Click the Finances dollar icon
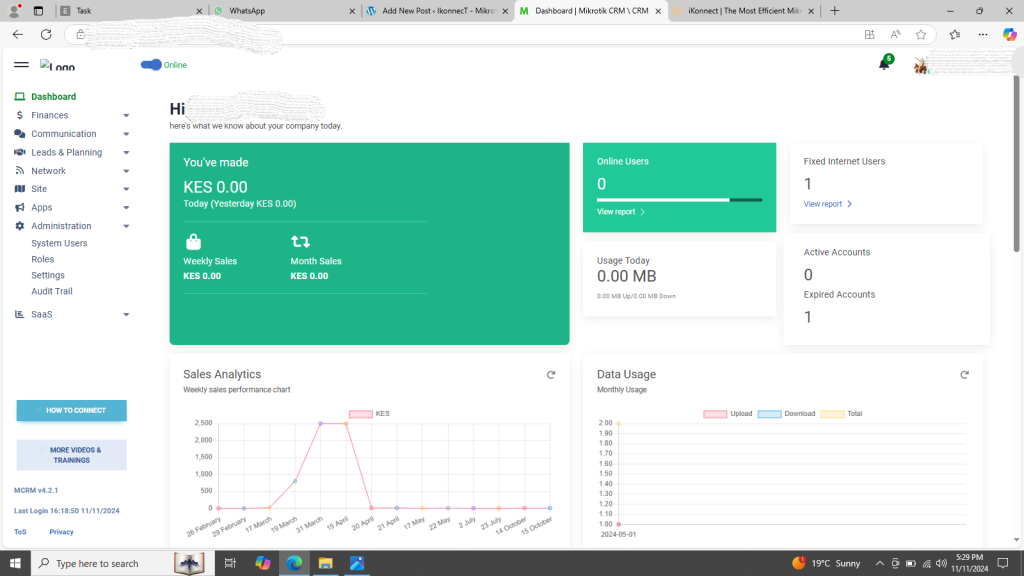The height and width of the screenshot is (576, 1024). point(21,114)
